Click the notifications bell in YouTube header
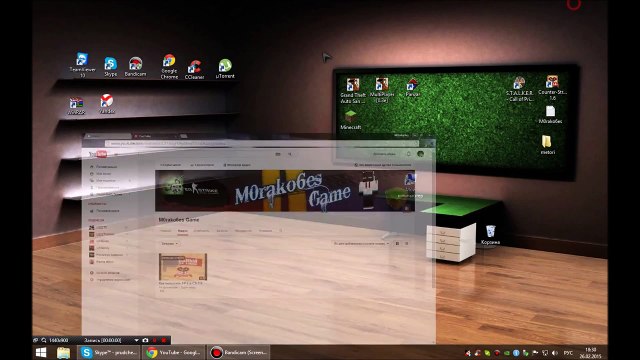Screen dimensions: 640x360 point(408,154)
